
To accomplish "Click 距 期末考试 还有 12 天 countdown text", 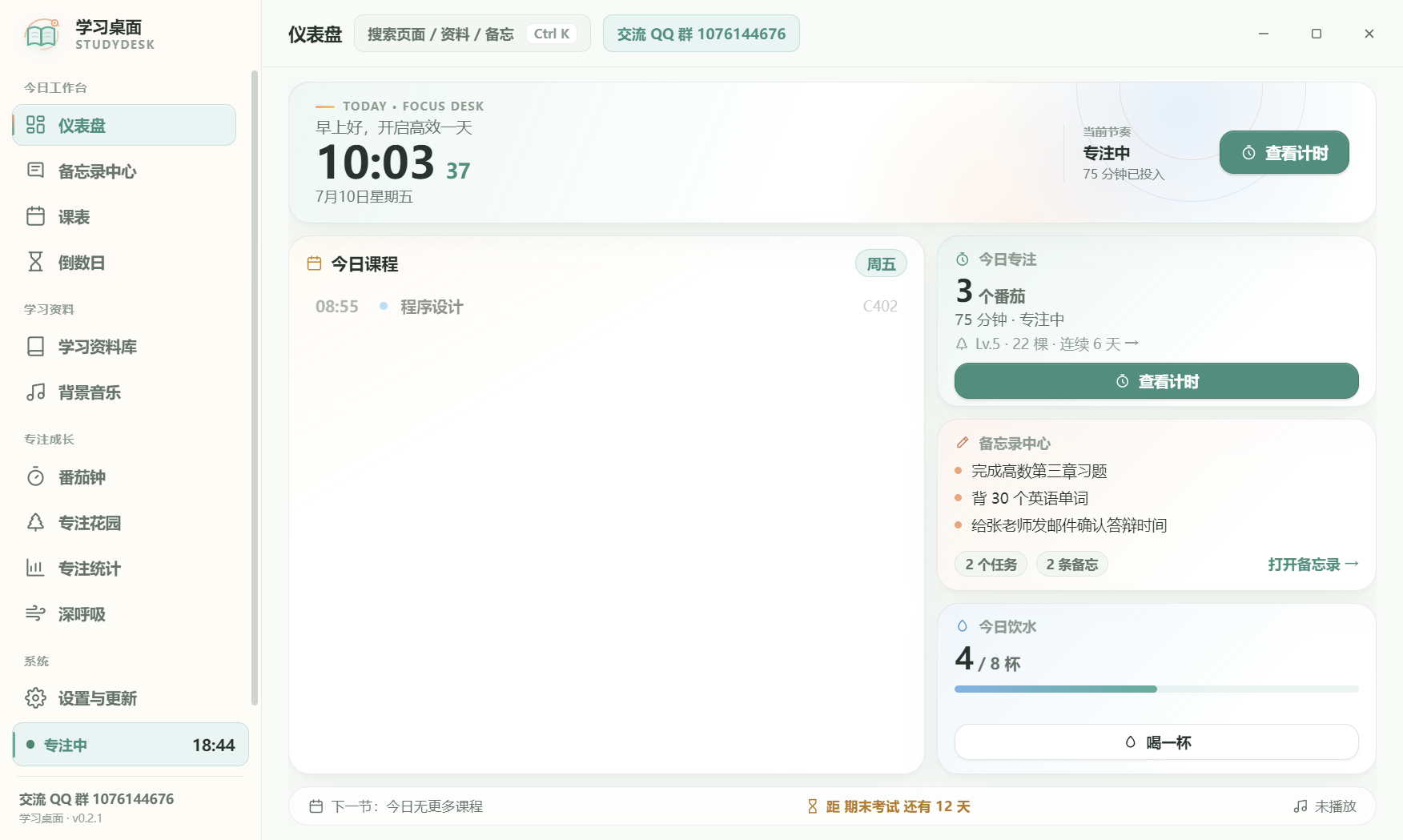I will (x=898, y=806).
